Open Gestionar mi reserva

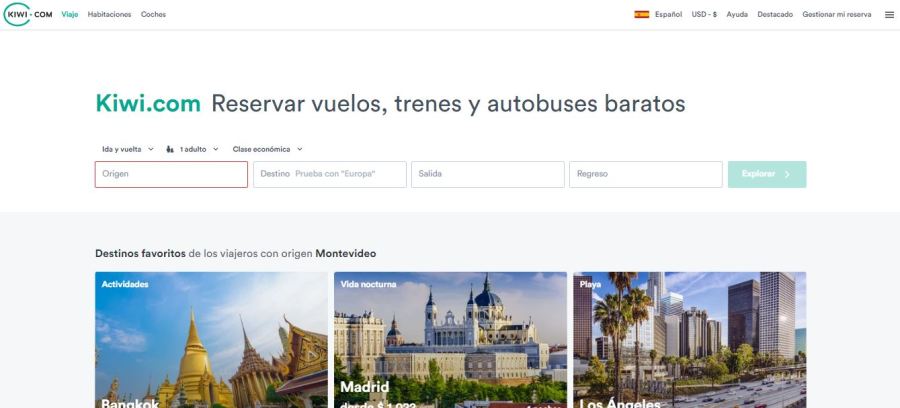tap(836, 15)
